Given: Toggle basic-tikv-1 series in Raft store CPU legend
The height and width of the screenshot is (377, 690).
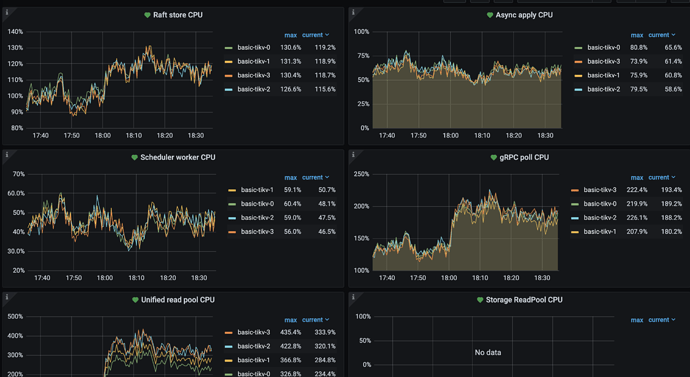Looking at the screenshot, I should [x=254, y=62].
